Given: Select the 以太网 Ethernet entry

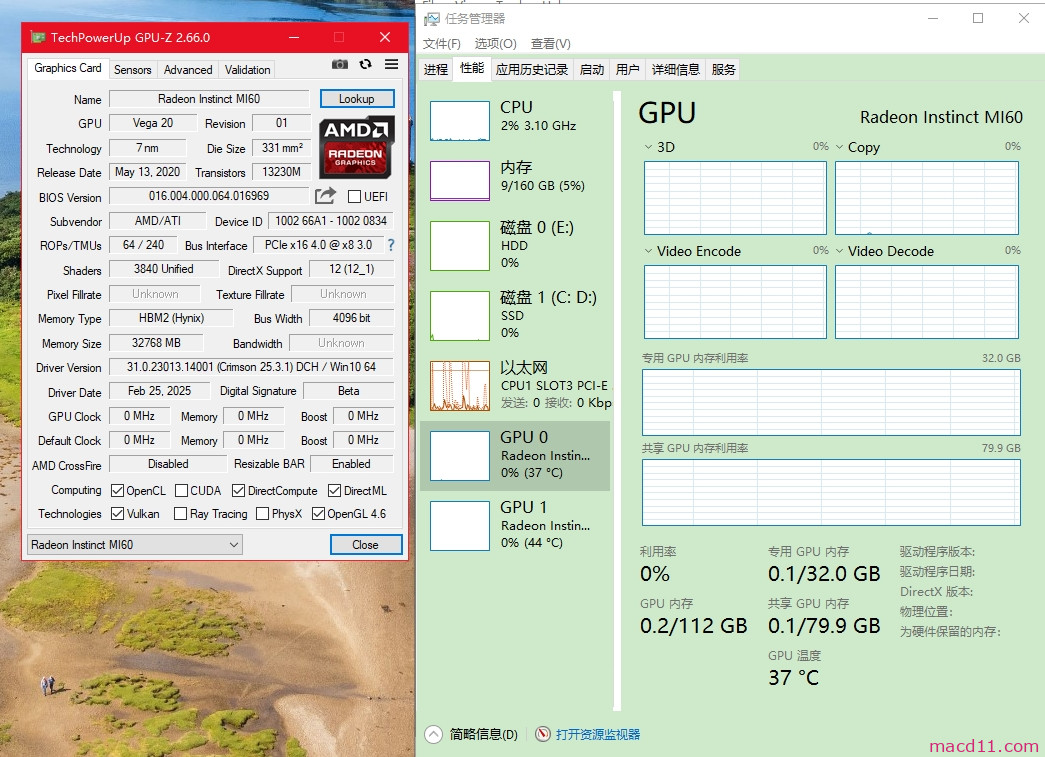Looking at the screenshot, I should coord(515,385).
